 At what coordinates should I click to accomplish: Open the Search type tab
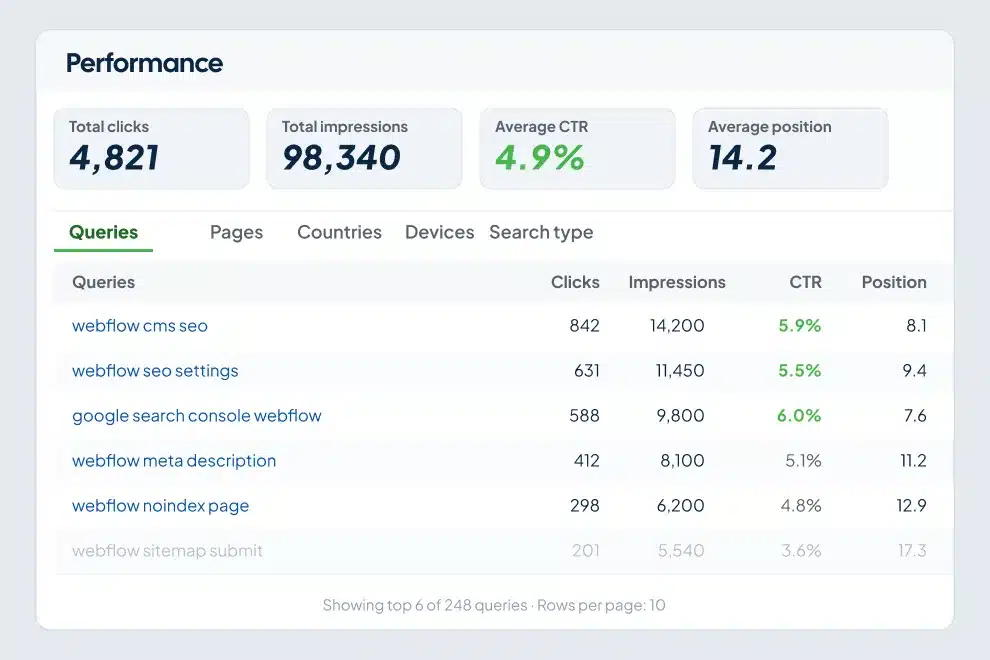(x=541, y=232)
